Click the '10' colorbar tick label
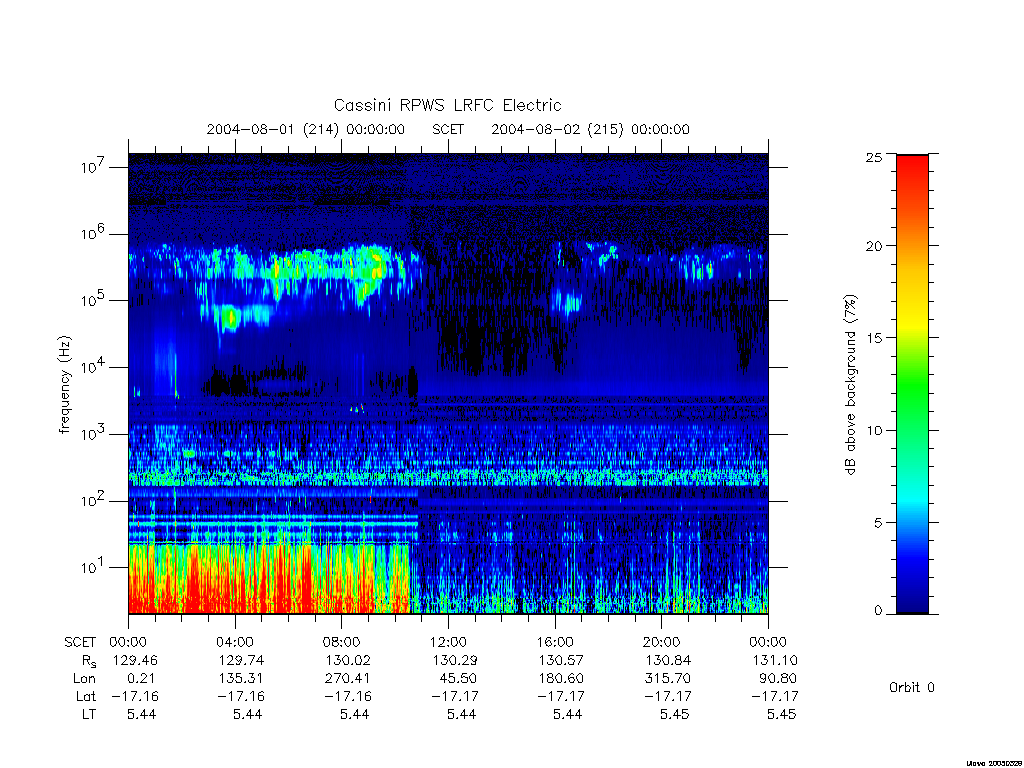Image resolution: width=1024 pixels, height=768 pixels. [x=874, y=430]
